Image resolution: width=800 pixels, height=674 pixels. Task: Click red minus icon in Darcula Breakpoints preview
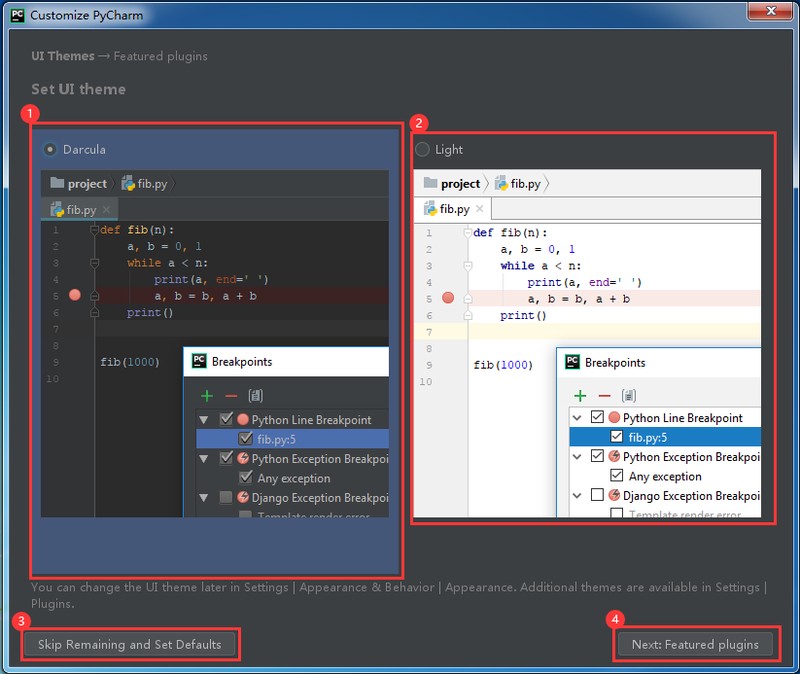231,396
